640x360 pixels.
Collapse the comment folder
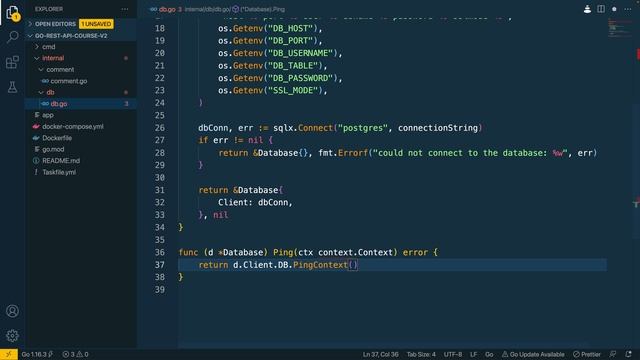click(x=60, y=70)
